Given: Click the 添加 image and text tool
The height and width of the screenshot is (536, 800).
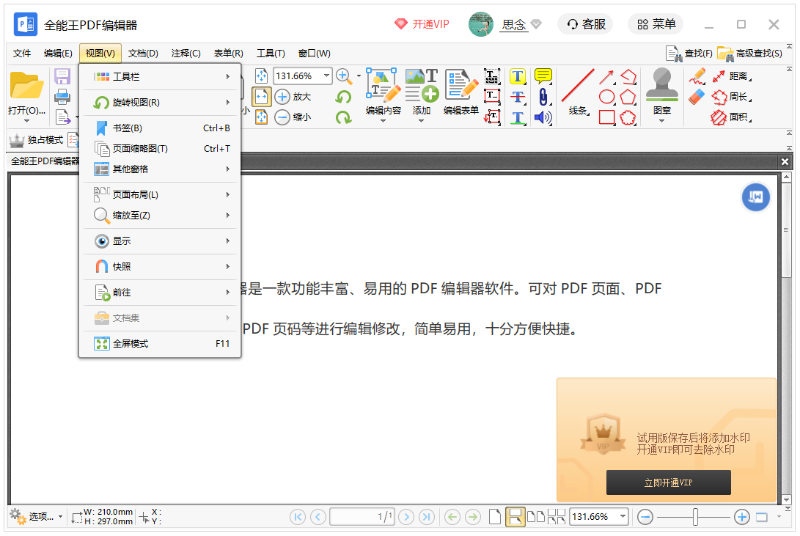Looking at the screenshot, I should click(421, 93).
